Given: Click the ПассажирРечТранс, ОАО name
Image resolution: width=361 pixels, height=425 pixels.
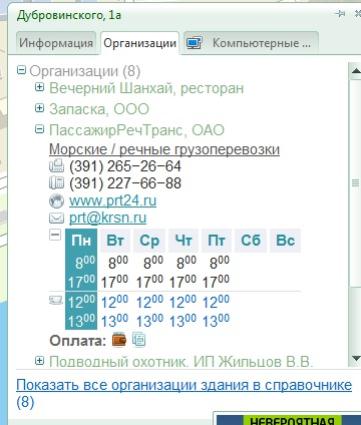Looking at the screenshot, I should [137, 130].
